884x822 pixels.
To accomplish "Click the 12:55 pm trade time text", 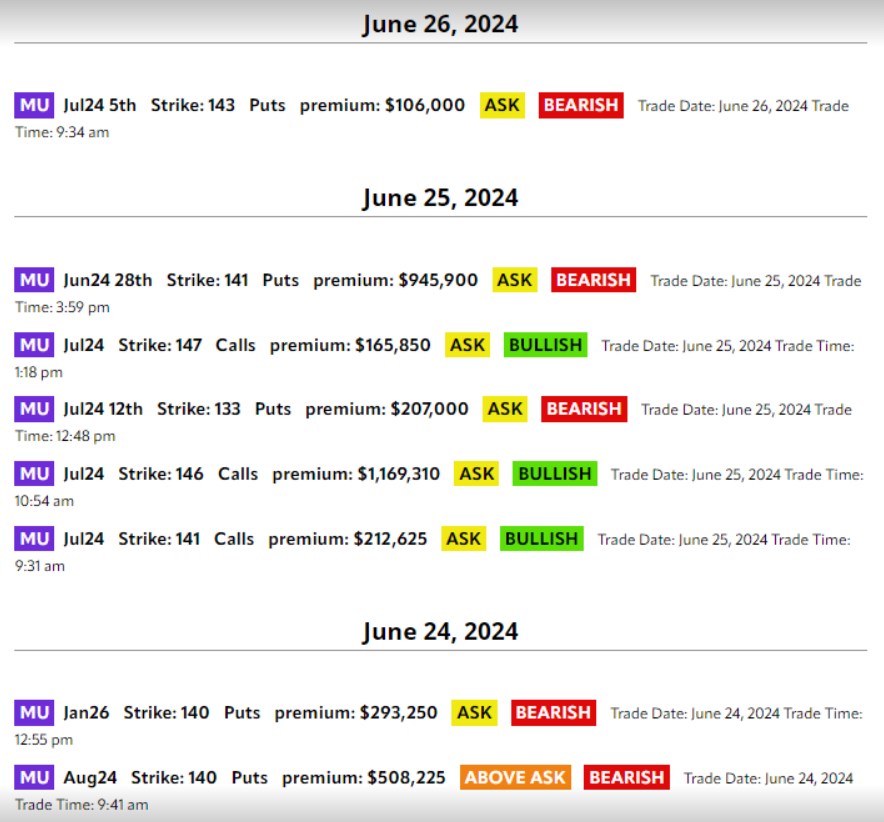I will coord(43,740).
